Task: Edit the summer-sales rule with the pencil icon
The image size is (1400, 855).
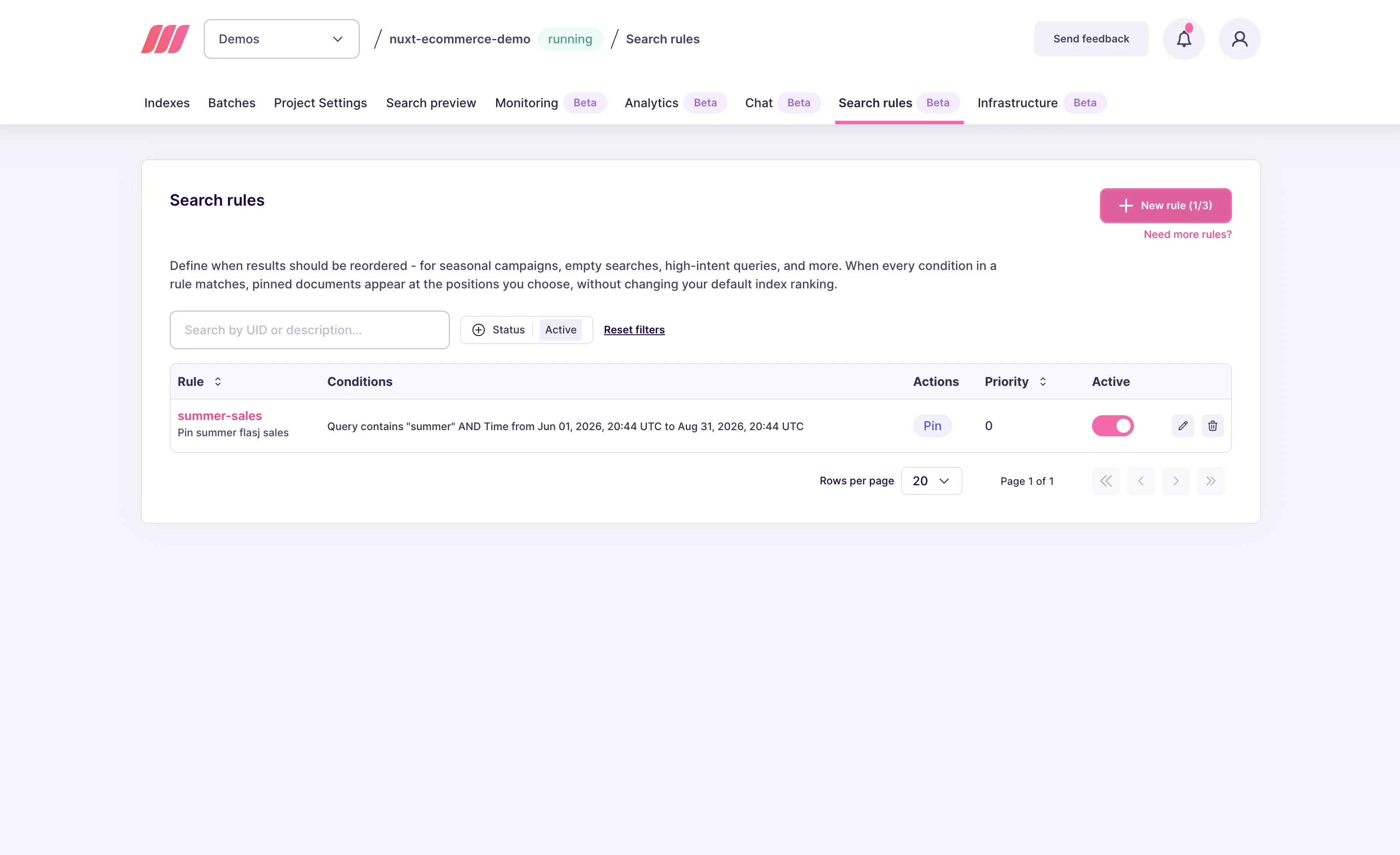Action: click(1183, 425)
